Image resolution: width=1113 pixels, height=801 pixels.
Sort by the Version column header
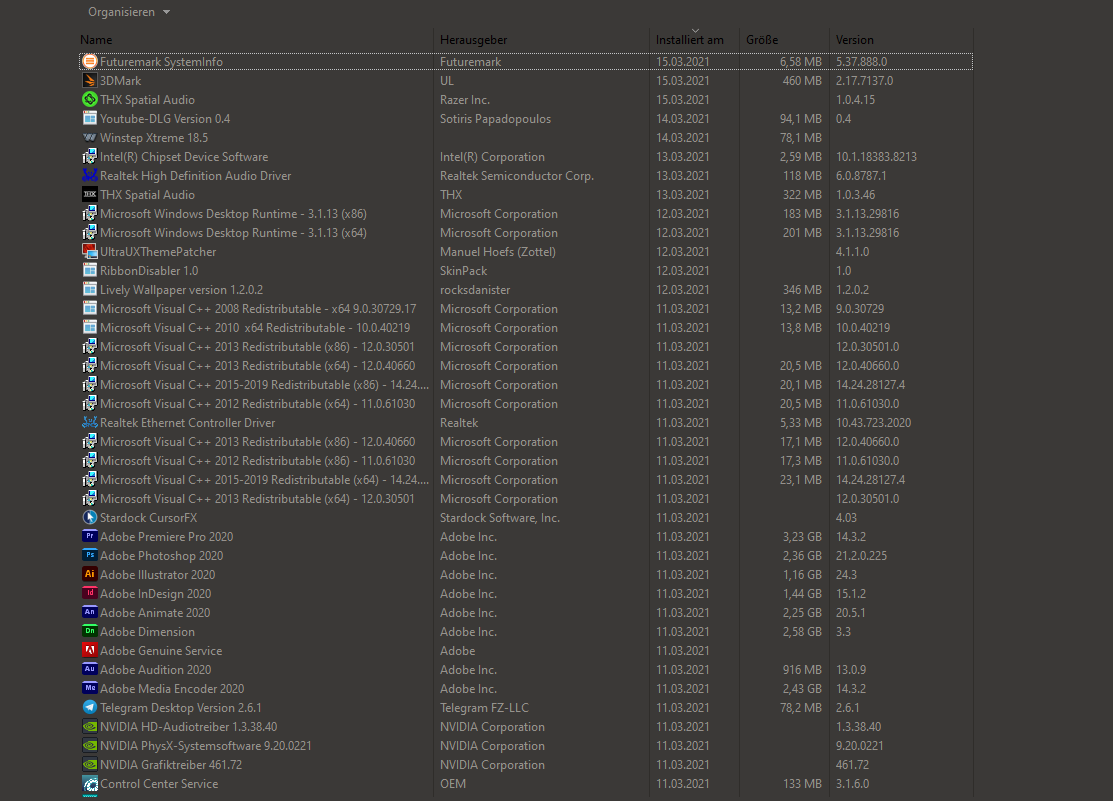(x=855, y=40)
